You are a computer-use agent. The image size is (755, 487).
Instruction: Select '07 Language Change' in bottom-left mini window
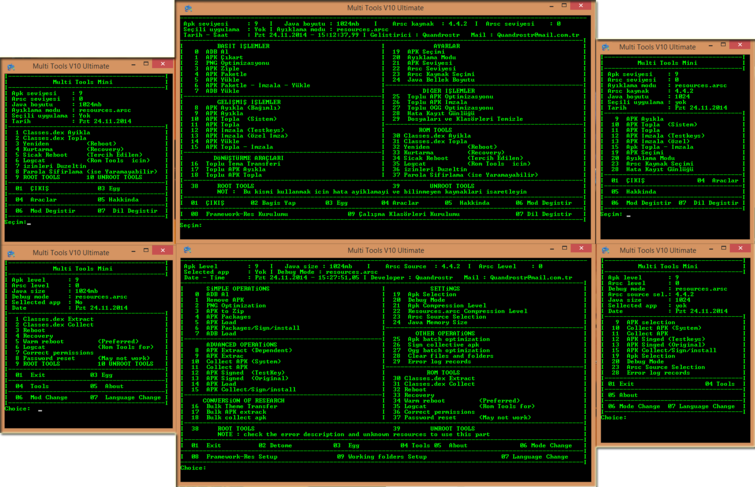pos(125,398)
